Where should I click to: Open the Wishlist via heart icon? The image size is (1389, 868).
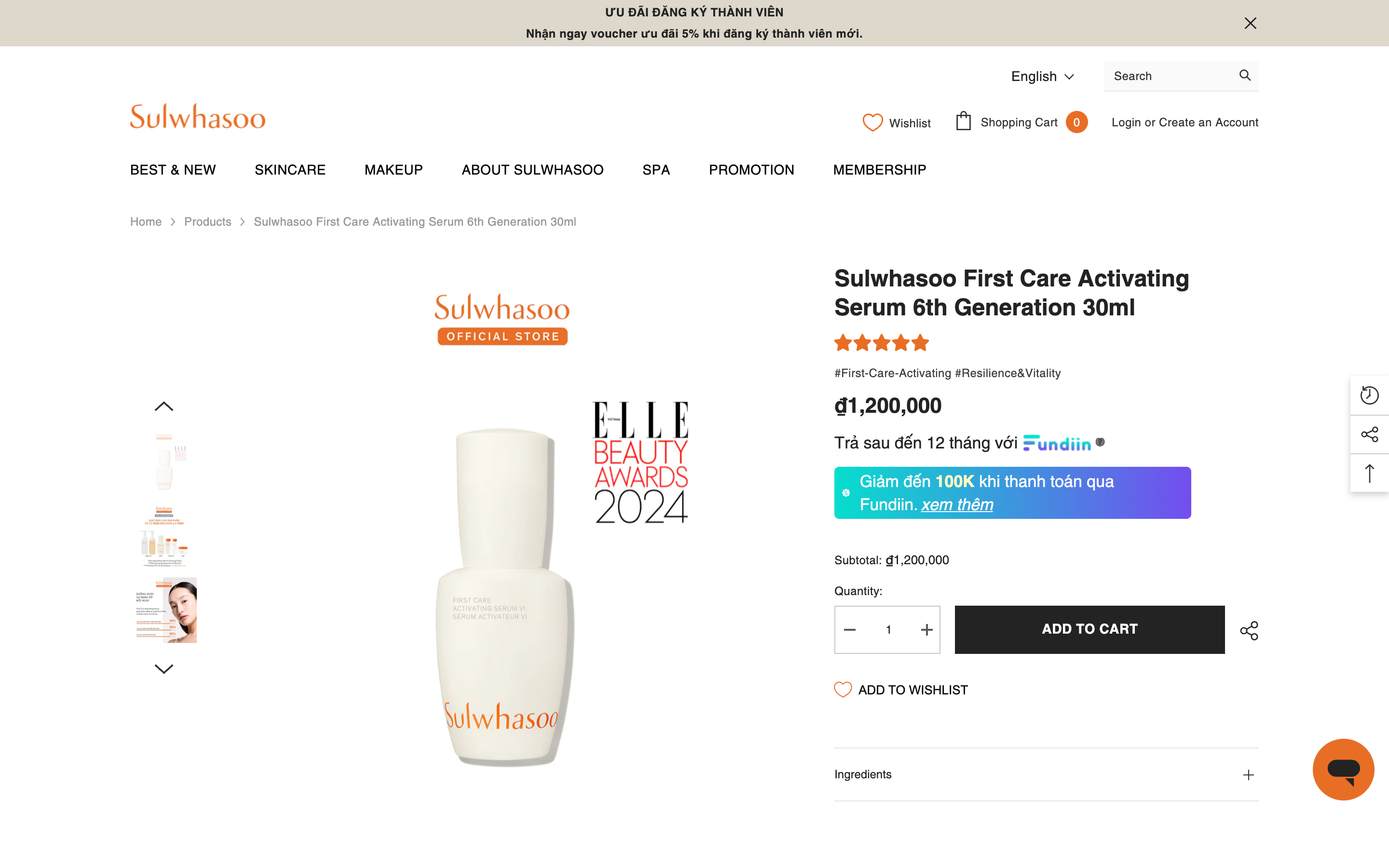872,122
